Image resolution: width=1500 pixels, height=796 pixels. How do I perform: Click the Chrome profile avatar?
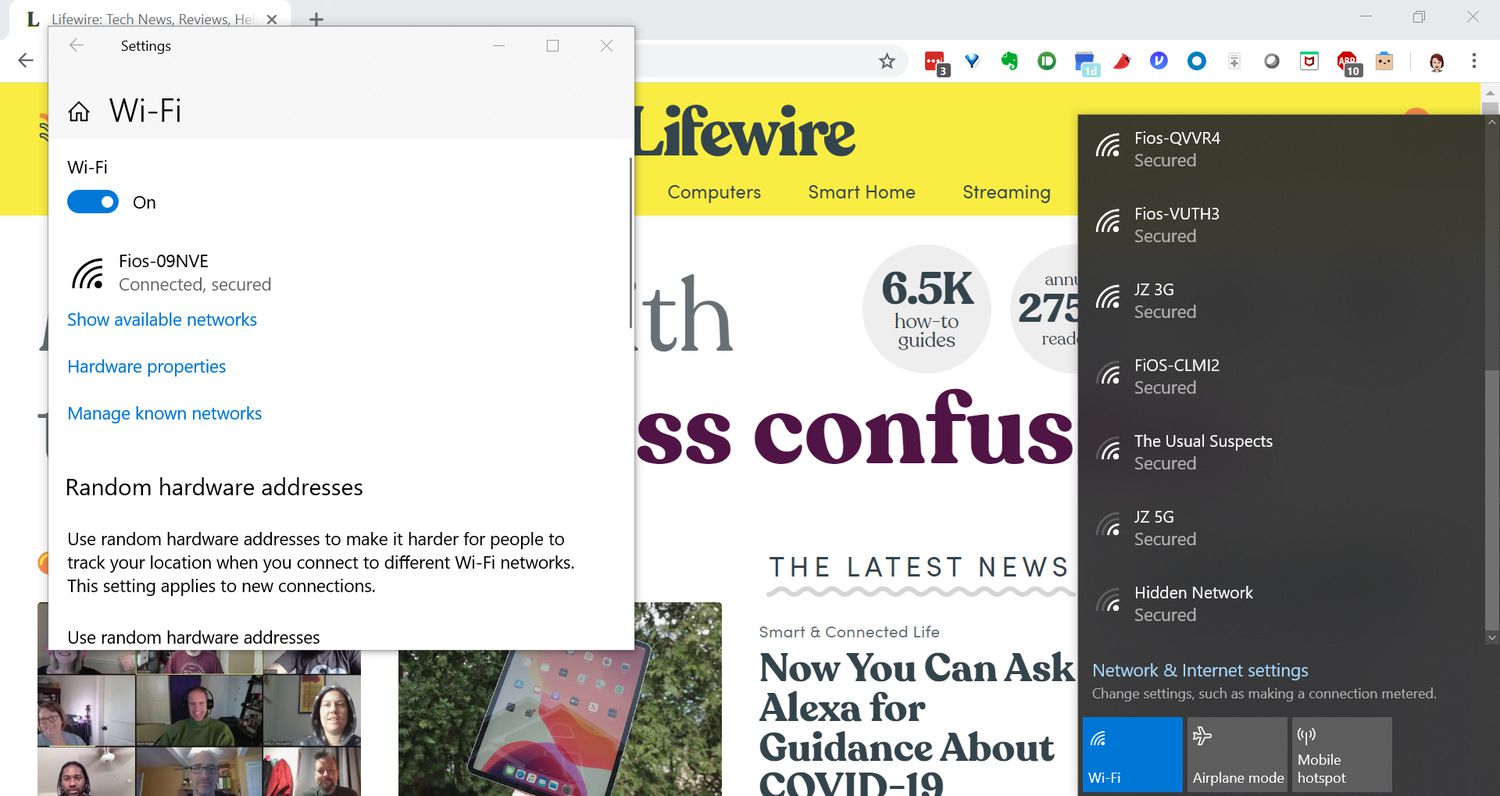pyautogui.click(x=1437, y=62)
